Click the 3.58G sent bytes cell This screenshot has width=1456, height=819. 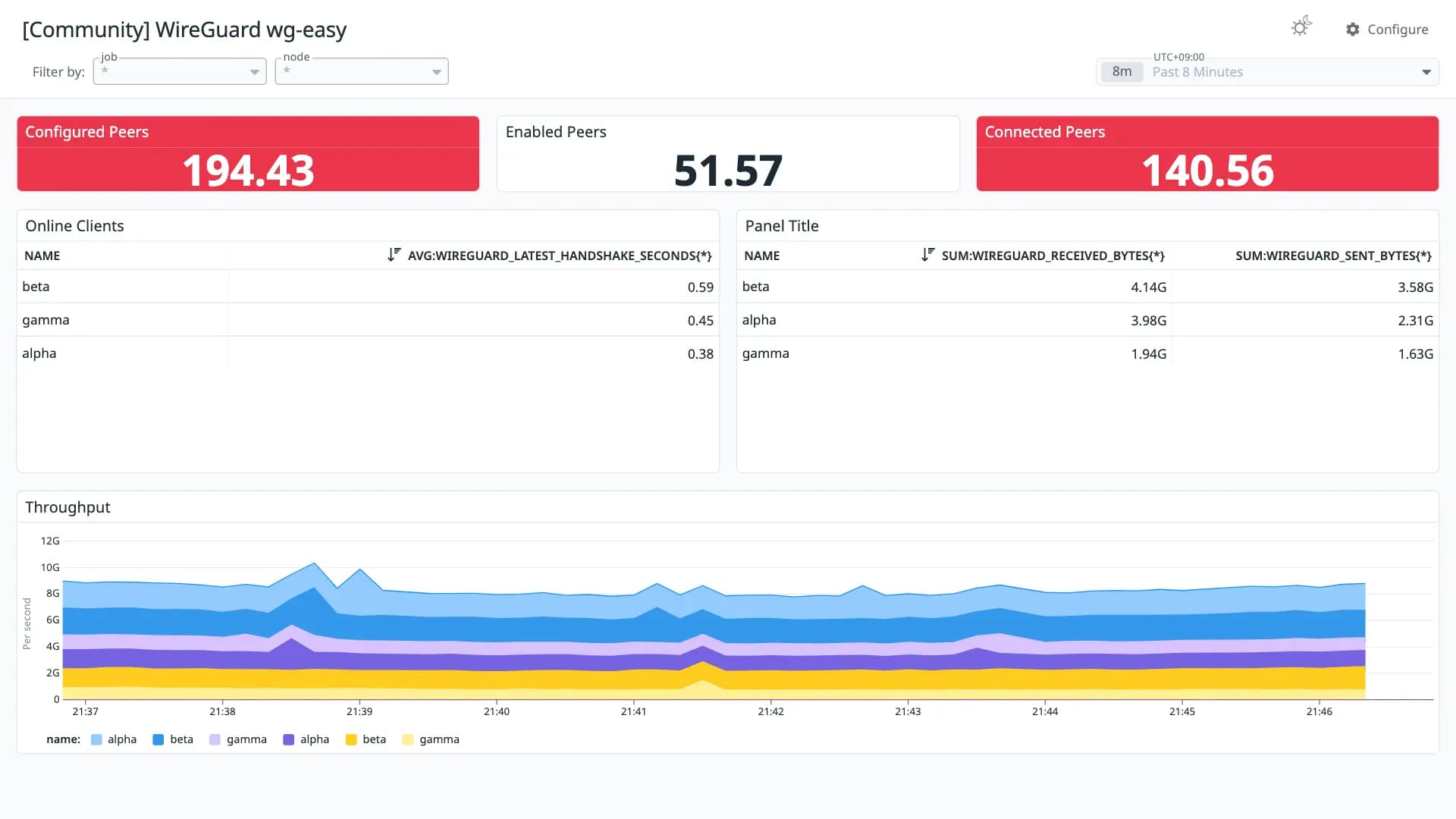click(1415, 287)
